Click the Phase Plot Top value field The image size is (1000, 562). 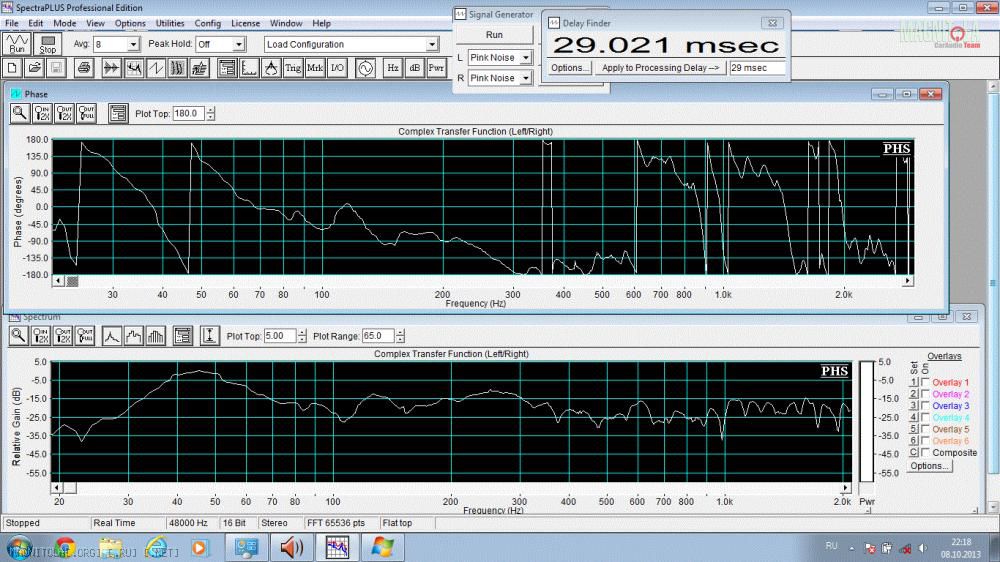click(x=188, y=114)
